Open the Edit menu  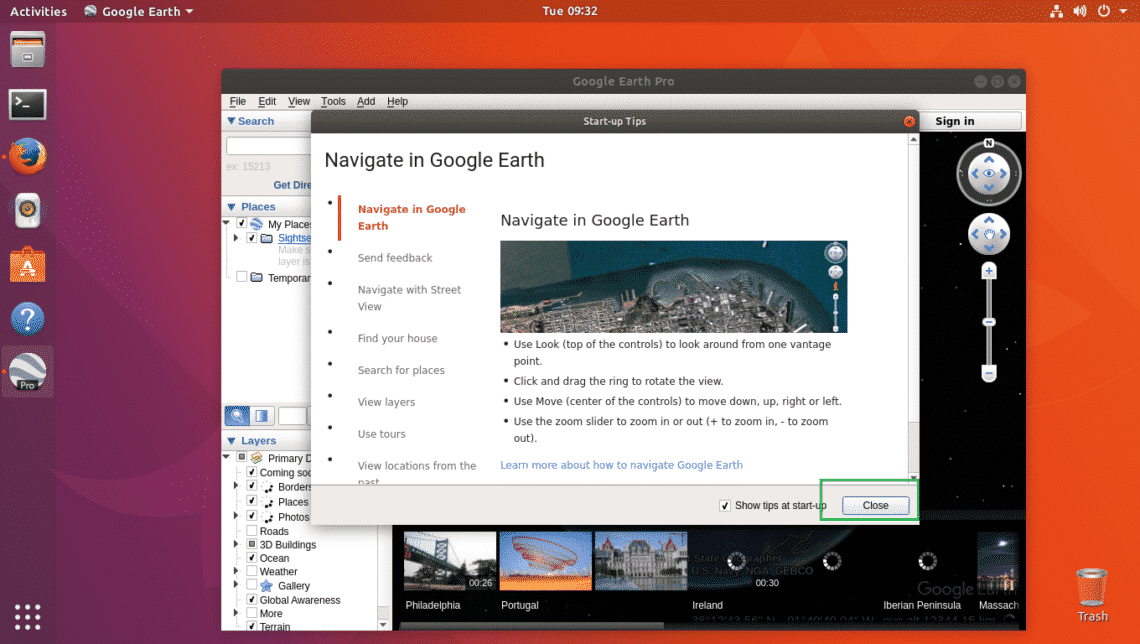pos(267,101)
